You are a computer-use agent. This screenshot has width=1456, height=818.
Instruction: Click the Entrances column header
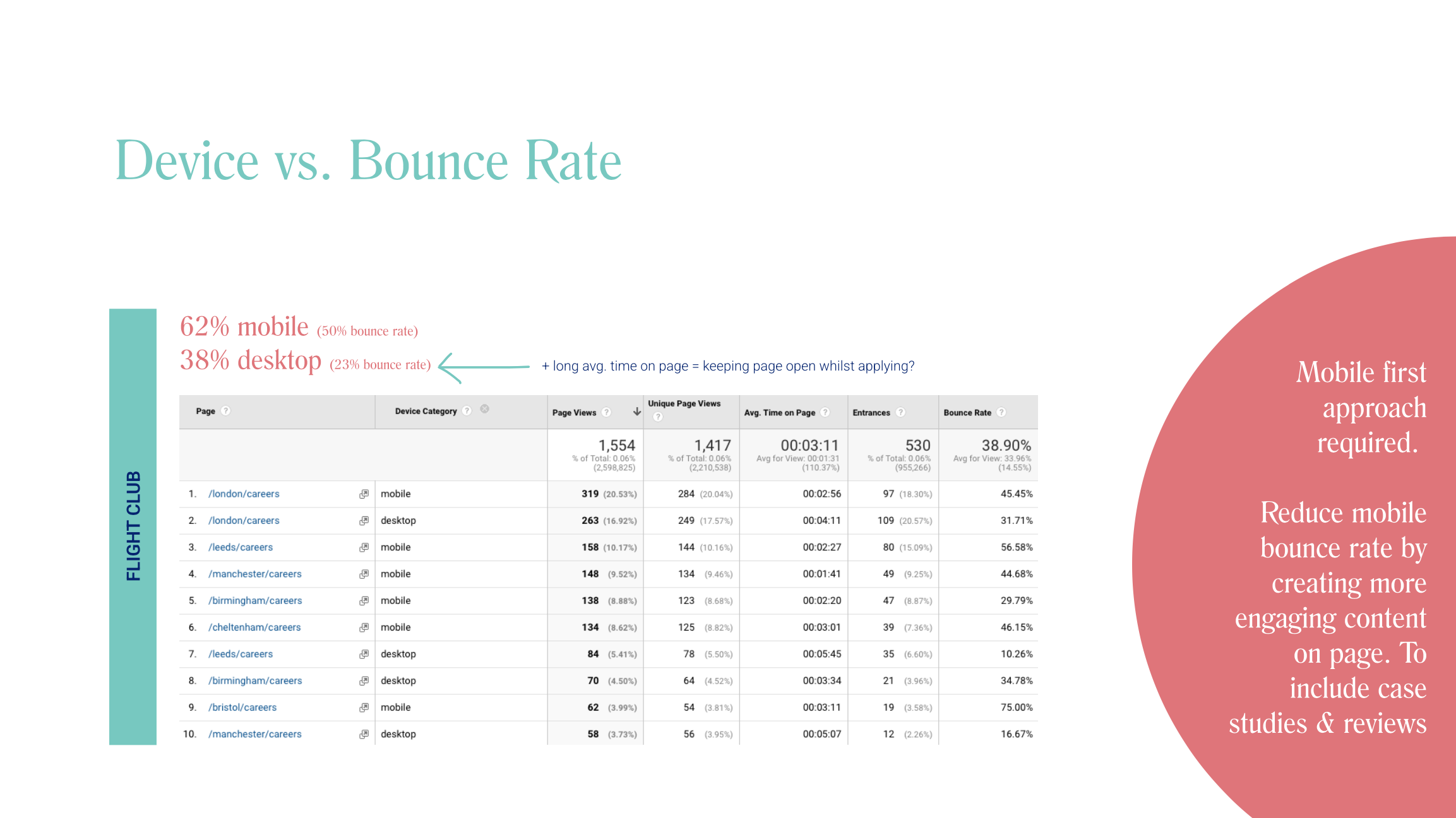[x=871, y=413]
